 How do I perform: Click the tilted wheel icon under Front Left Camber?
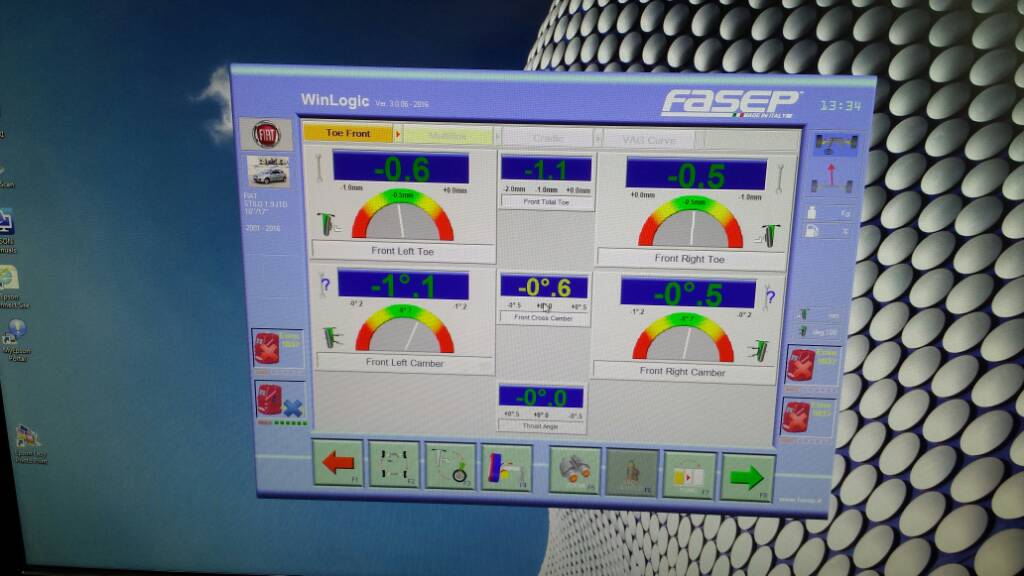(x=332, y=338)
